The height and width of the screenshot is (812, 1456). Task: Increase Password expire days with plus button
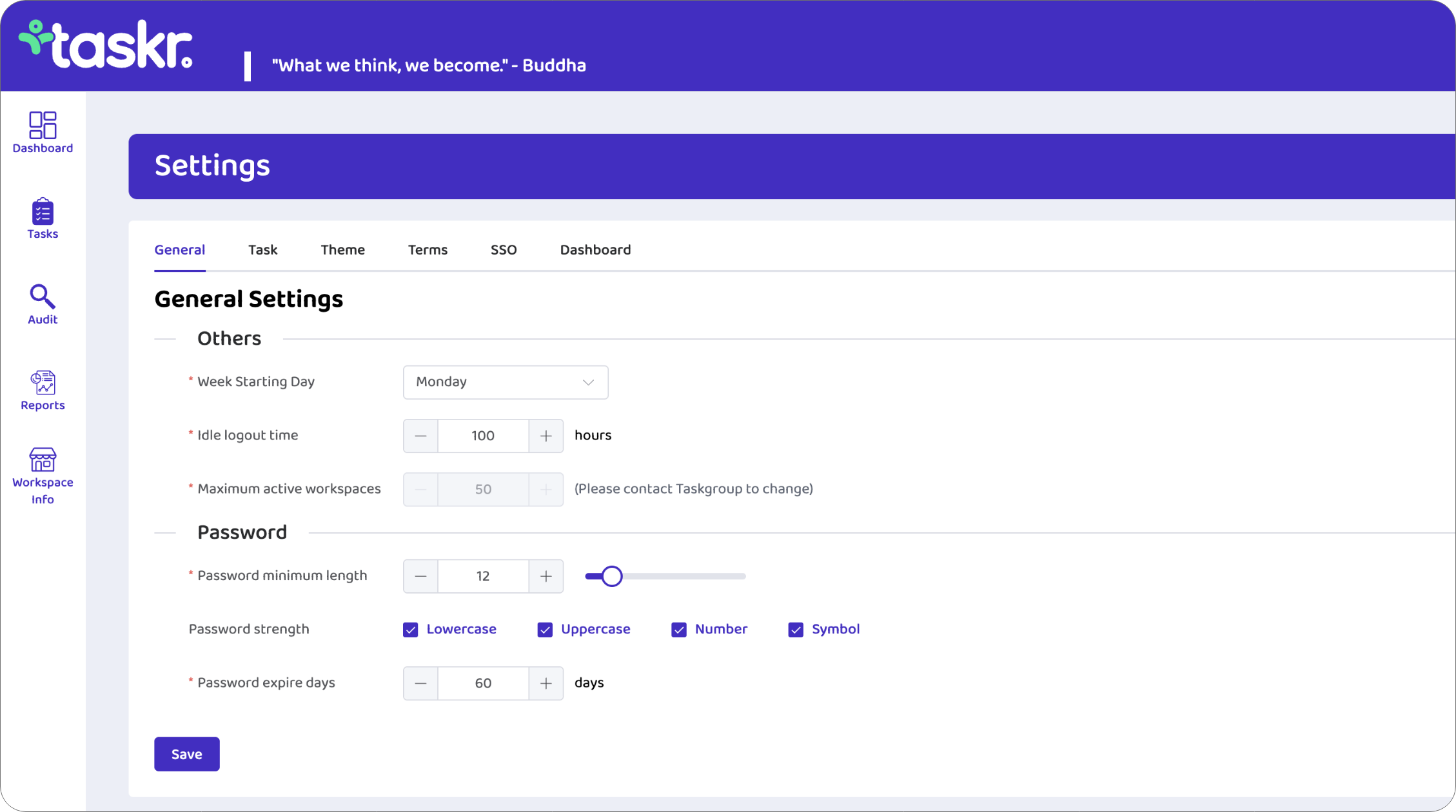coord(546,683)
